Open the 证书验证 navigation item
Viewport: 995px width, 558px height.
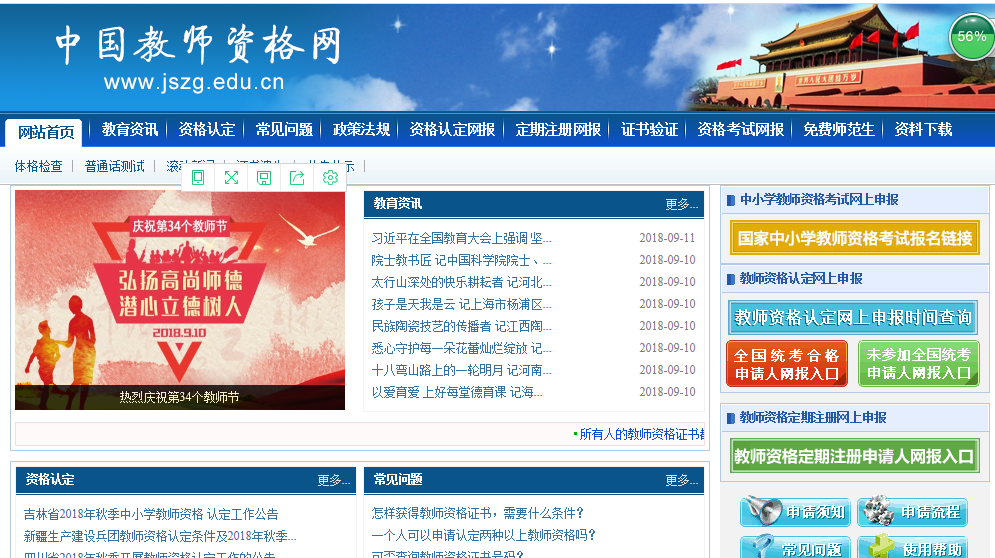pos(649,130)
